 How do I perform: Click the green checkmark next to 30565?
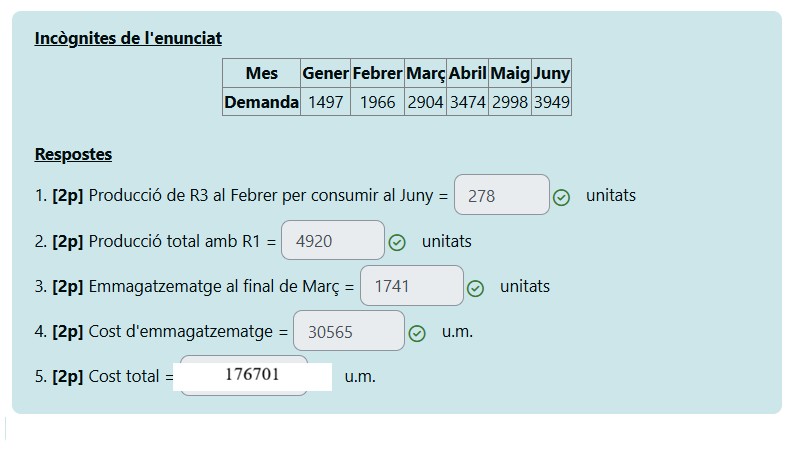[x=418, y=333]
